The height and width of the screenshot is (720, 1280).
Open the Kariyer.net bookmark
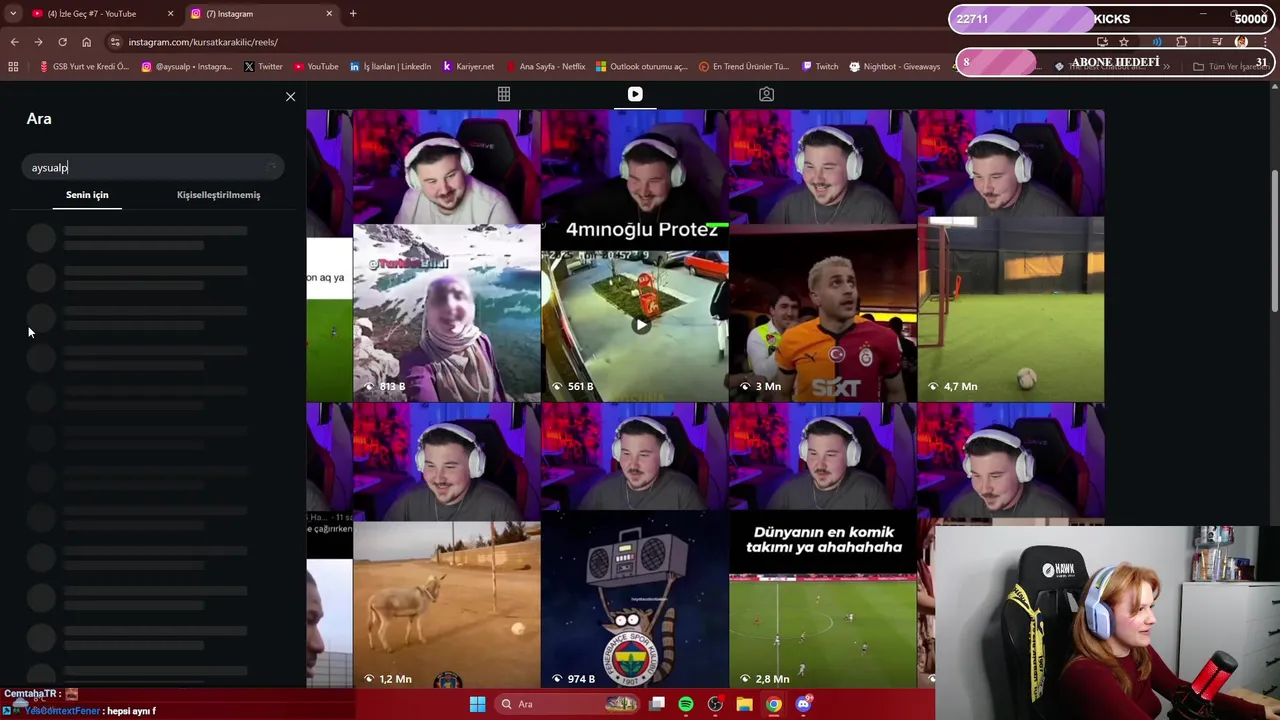pyautogui.click(x=468, y=67)
